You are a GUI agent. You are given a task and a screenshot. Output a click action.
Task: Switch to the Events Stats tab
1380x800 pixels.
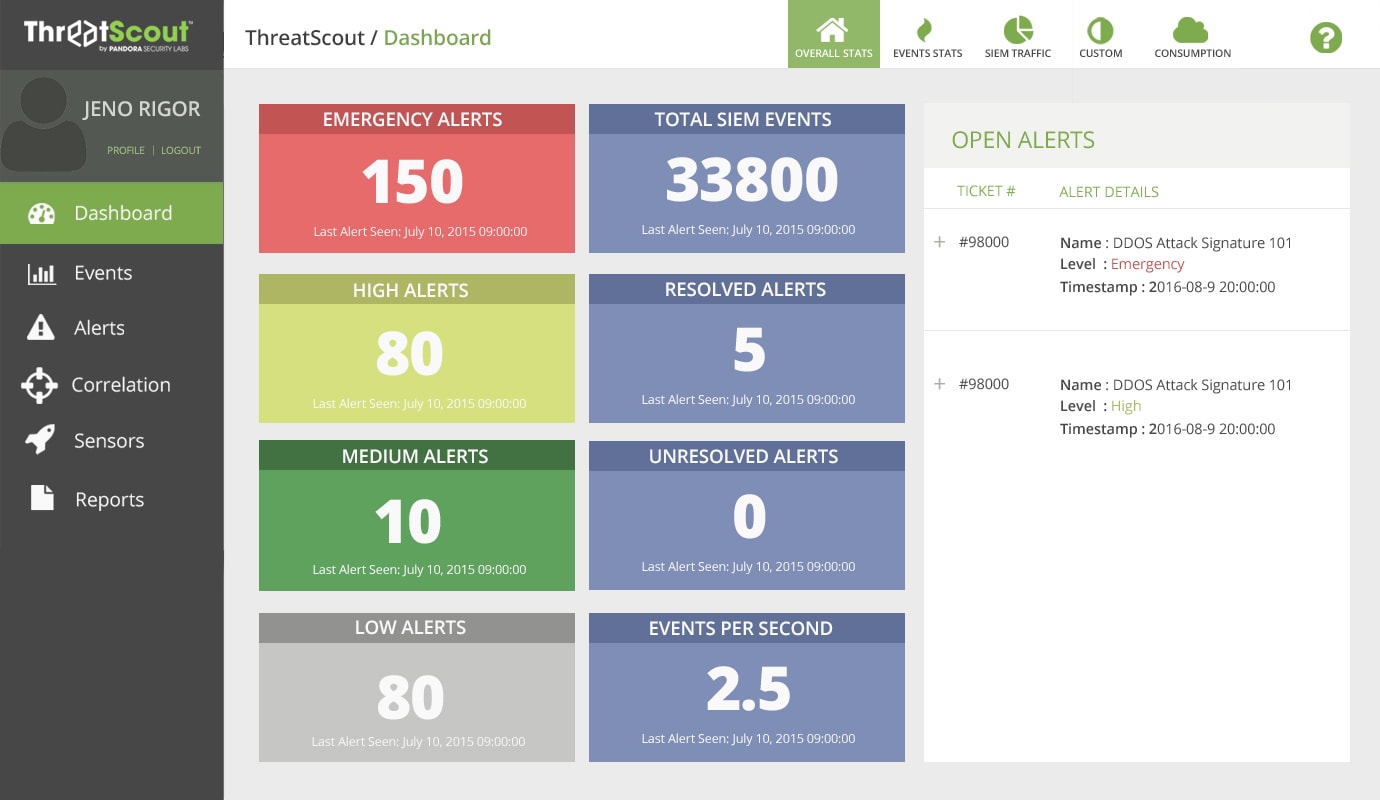point(927,35)
